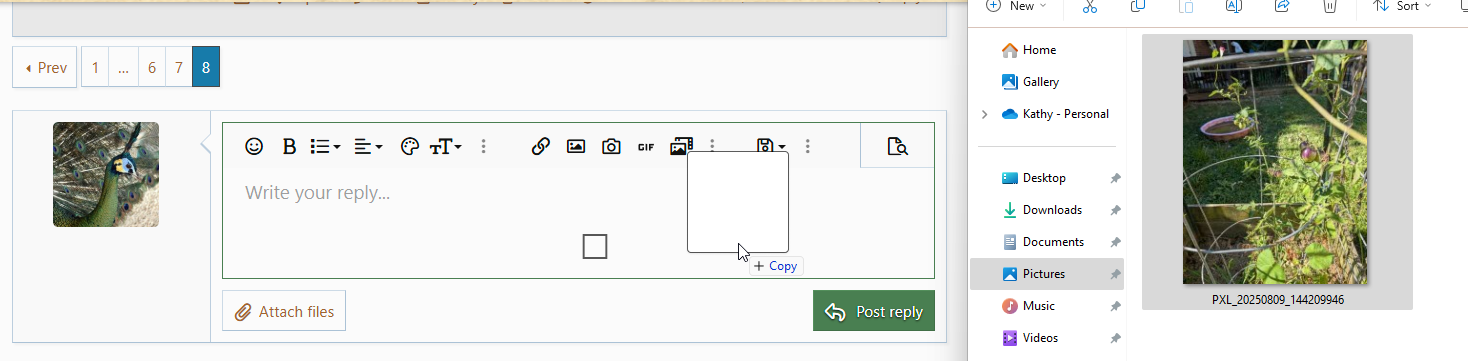This screenshot has width=1468, height=361.
Task: Cut the selected file with scissors
Action: (x=1090, y=6)
